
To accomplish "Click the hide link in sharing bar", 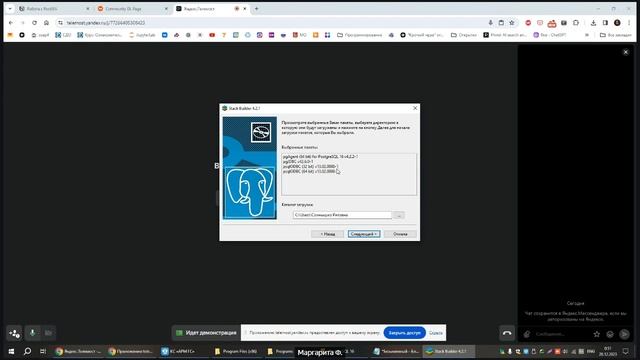I will pyautogui.click(x=436, y=333).
